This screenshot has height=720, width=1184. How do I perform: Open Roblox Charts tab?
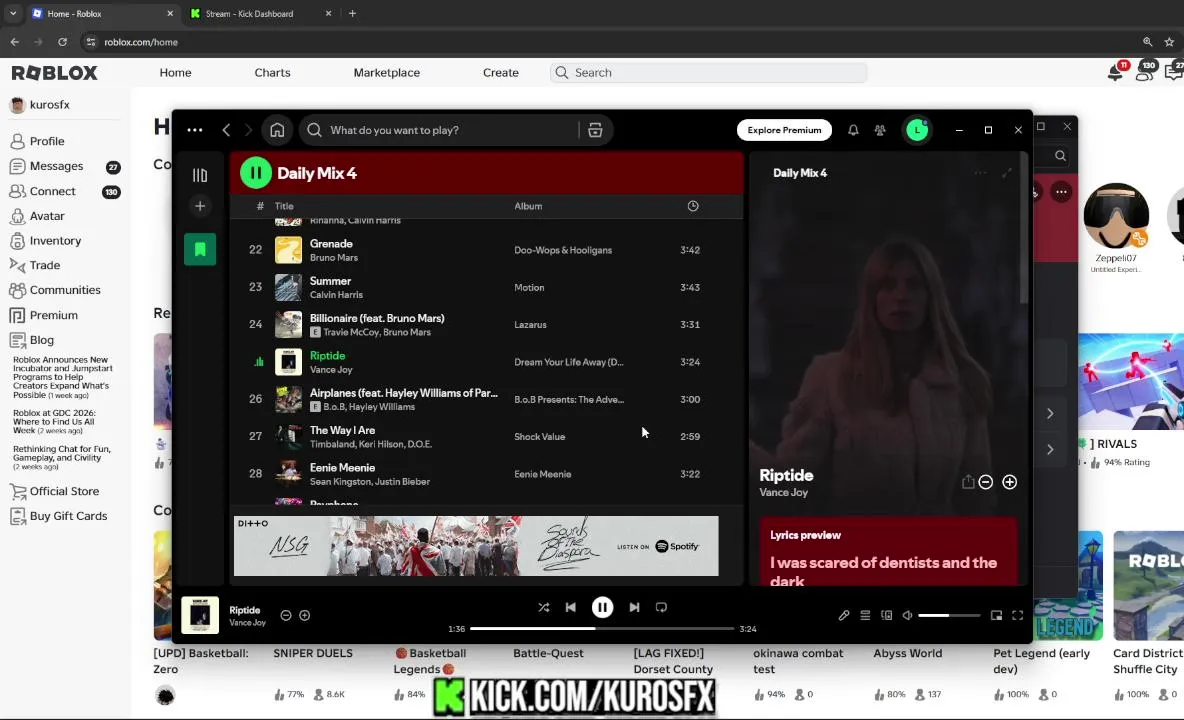pyautogui.click(x=272, y=72)
